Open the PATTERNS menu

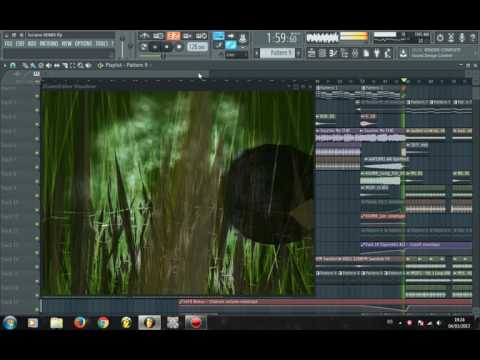49,44
